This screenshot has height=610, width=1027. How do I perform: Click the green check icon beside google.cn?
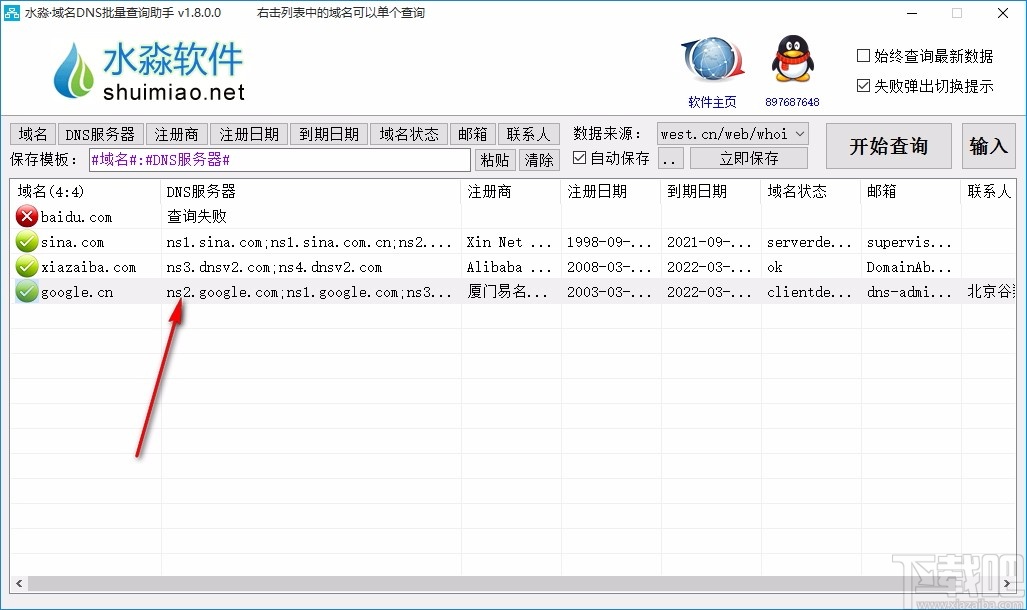coord(25,292)
